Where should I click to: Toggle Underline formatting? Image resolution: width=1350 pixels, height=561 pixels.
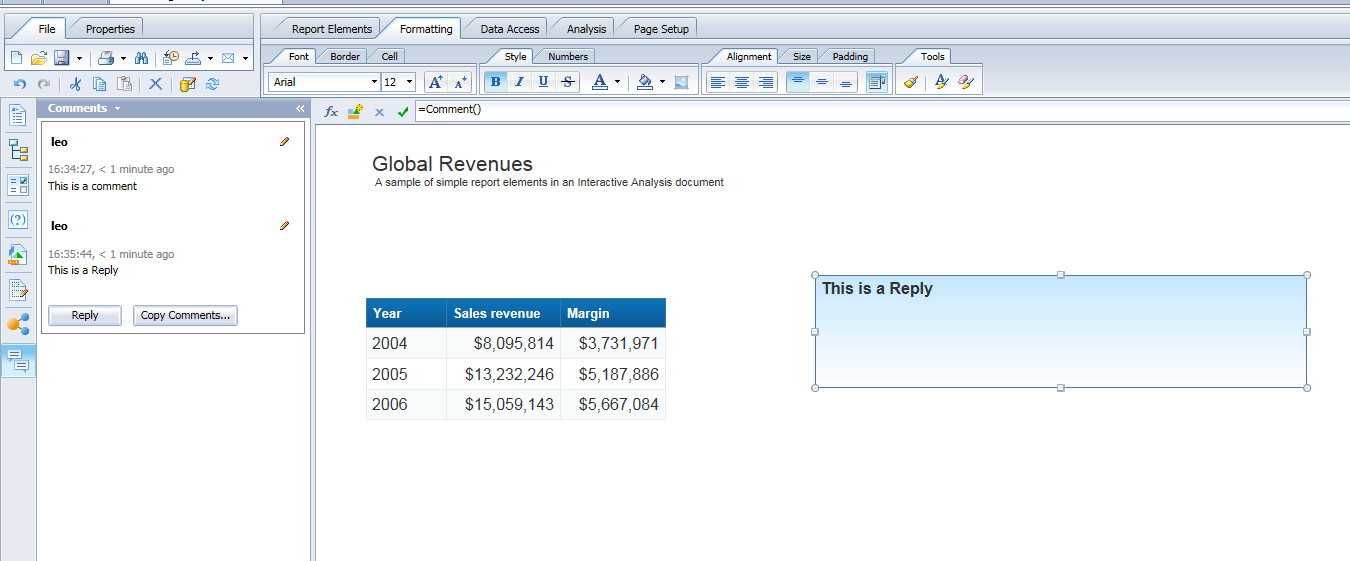[x=543, y=82]
